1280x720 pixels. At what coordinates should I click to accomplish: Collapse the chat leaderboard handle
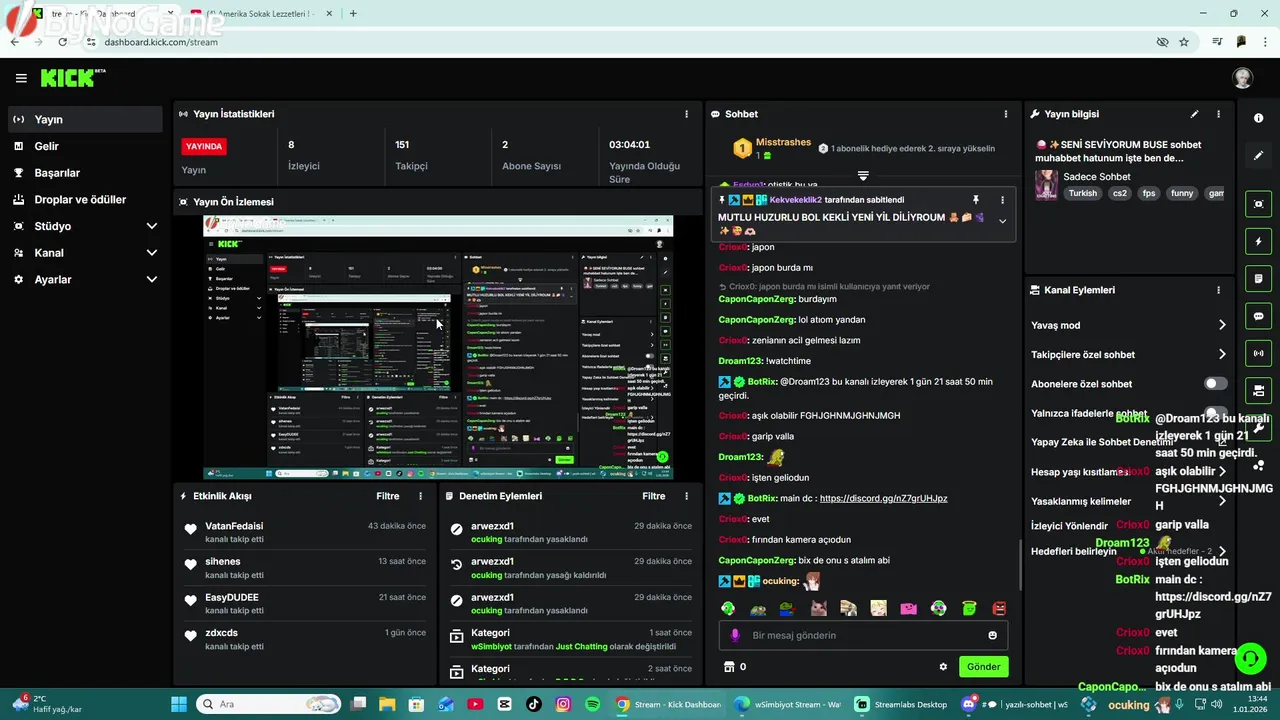[863, 176]
